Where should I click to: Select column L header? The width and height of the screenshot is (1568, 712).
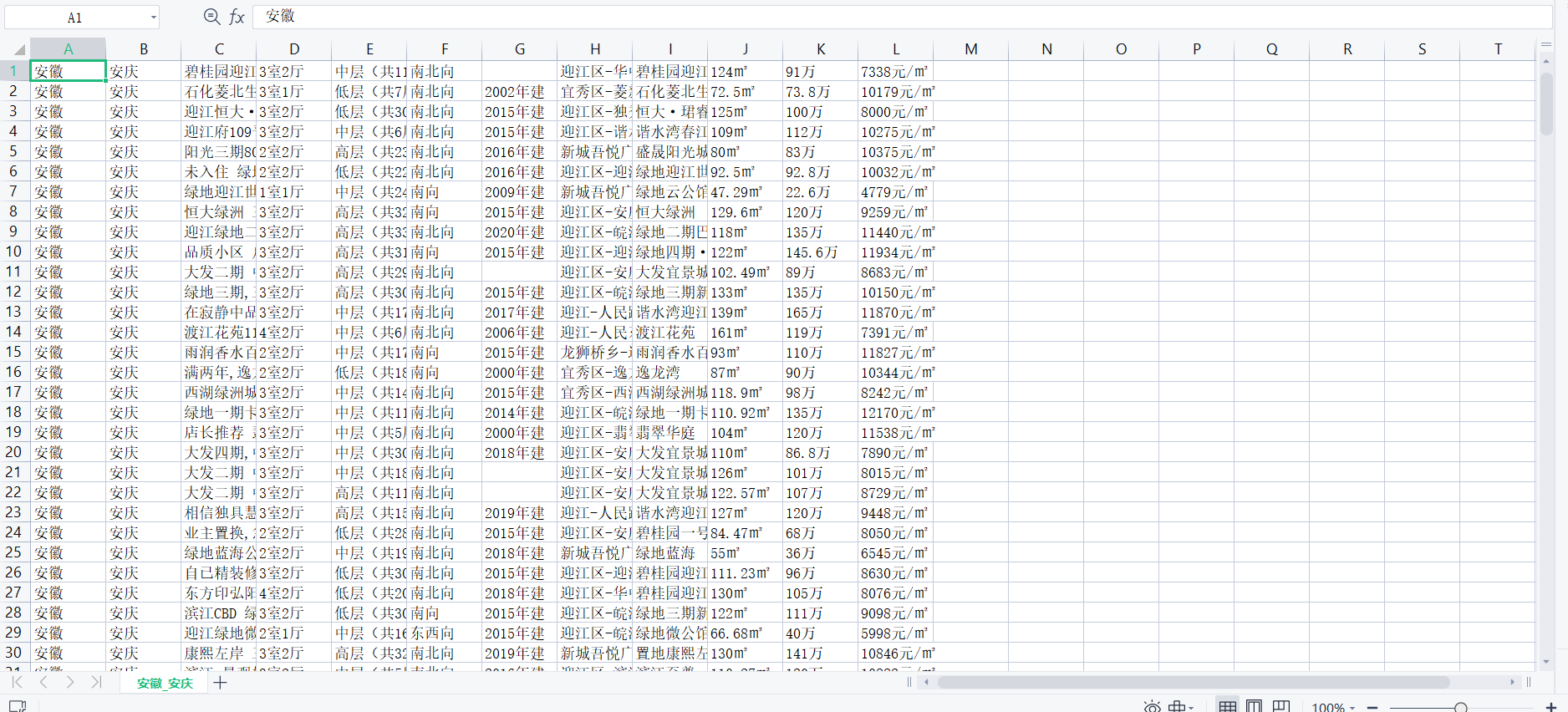[x=896, y=49]
